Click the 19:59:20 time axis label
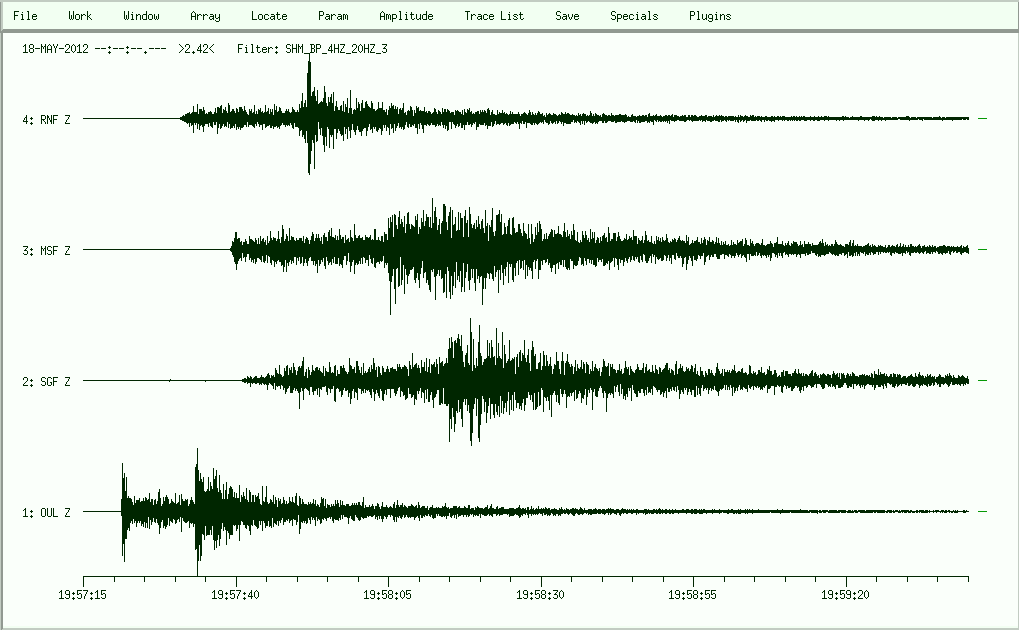The width and height of the screenshot is (1019, 630). pyautogui.click(x=846, y=594)
